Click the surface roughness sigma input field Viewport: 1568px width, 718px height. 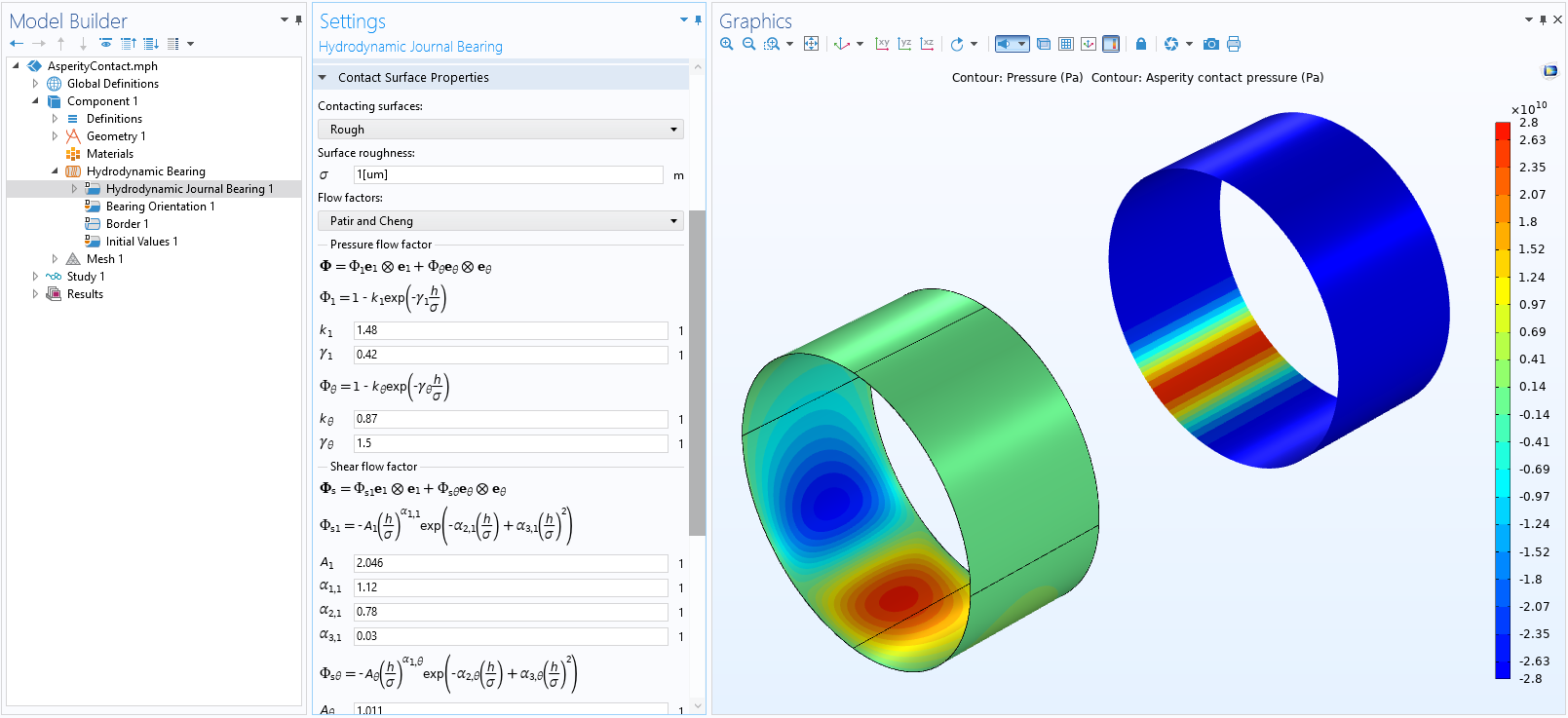[508, 174]
